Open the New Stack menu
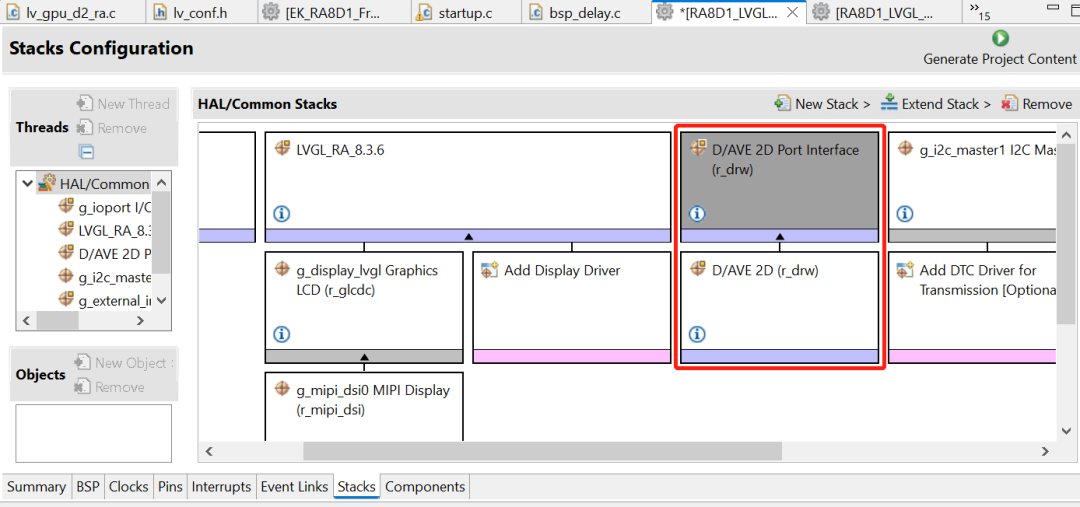Viewport: 1080px width, 507px height. [x=822, y=104]
